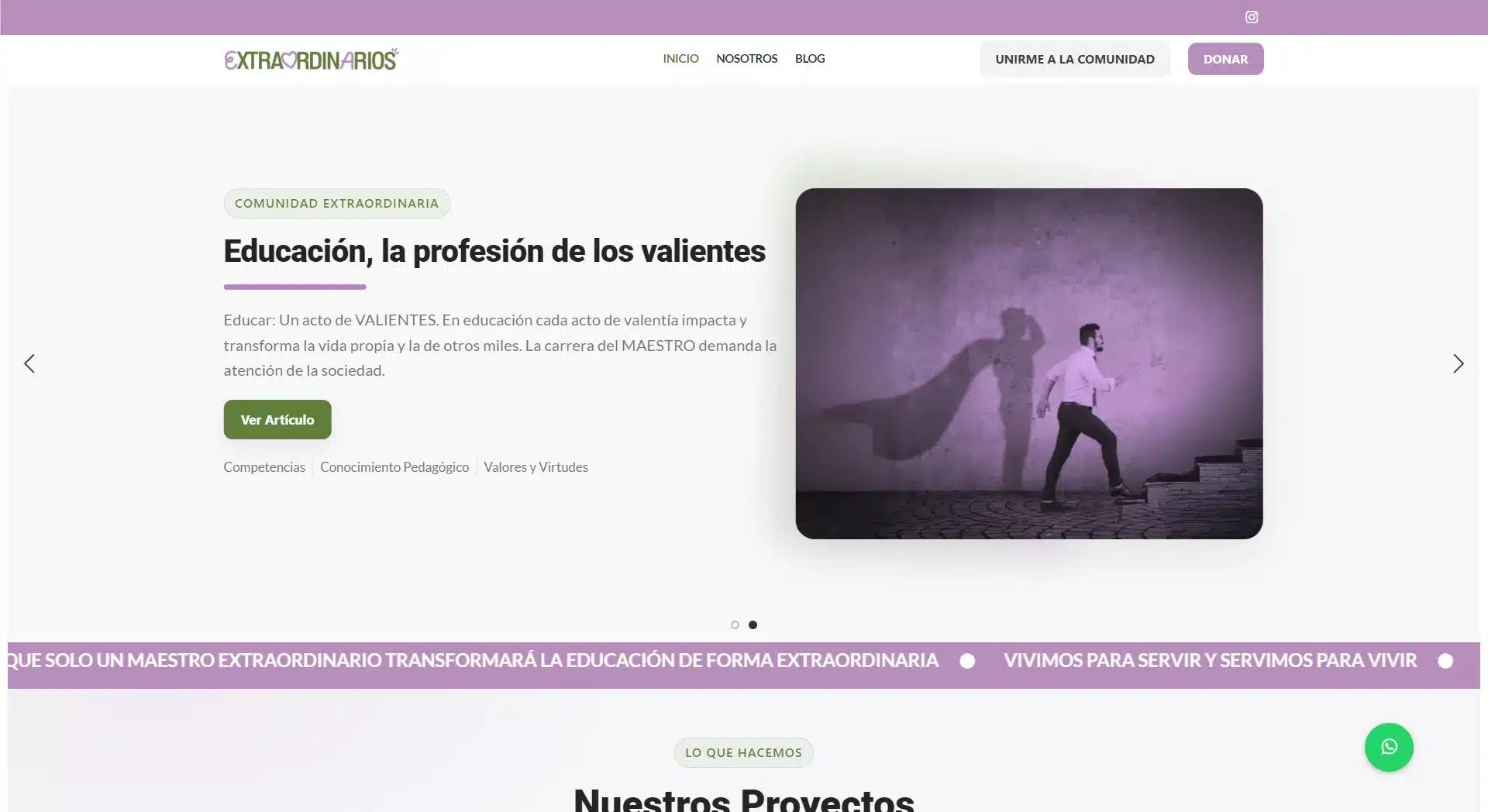Go to previous slide with left arrow
Screen dimensions: 1488x812
[x=29, y=363]
